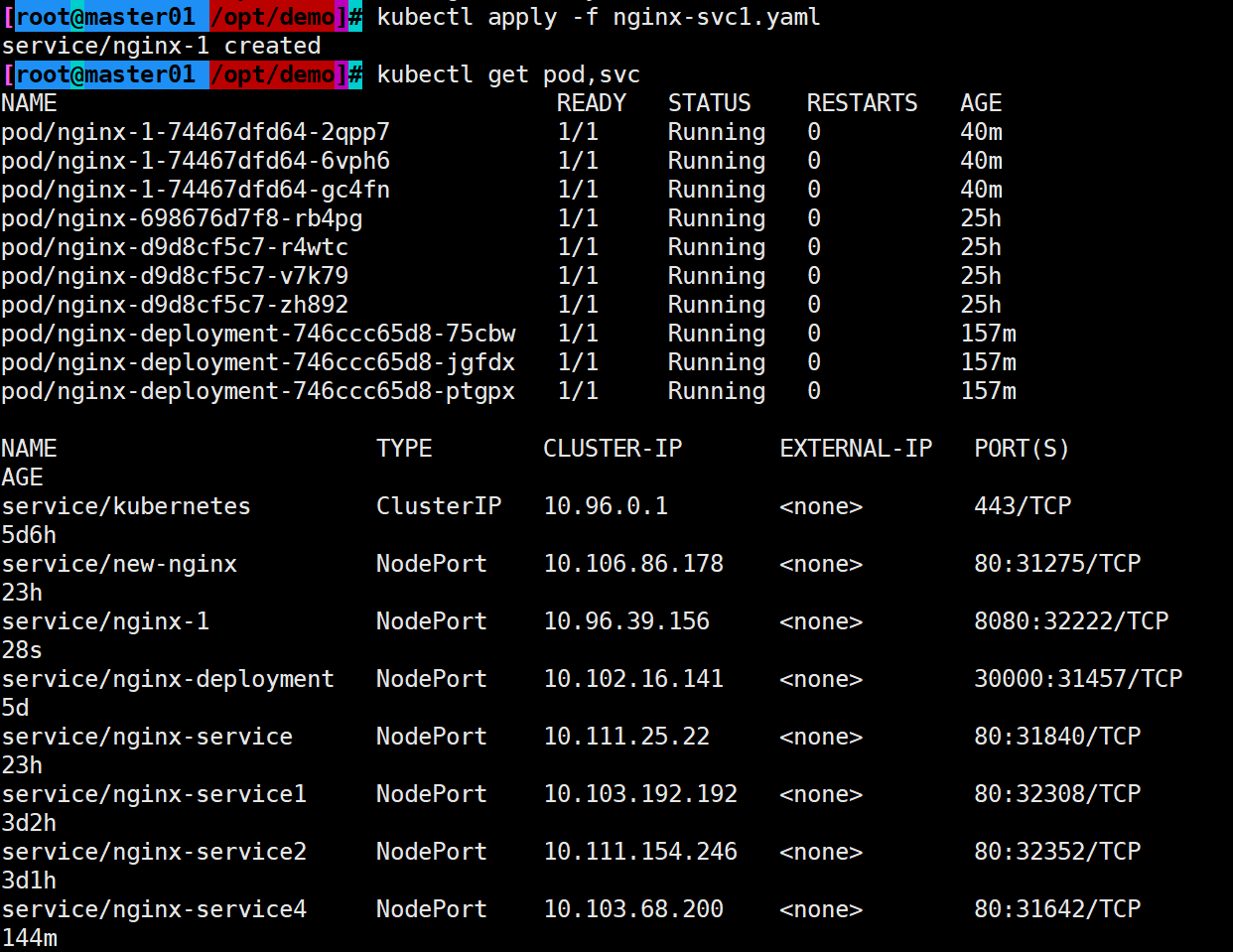
Task: Select 'service/kubernetes' service name
Action: point(126,506)
